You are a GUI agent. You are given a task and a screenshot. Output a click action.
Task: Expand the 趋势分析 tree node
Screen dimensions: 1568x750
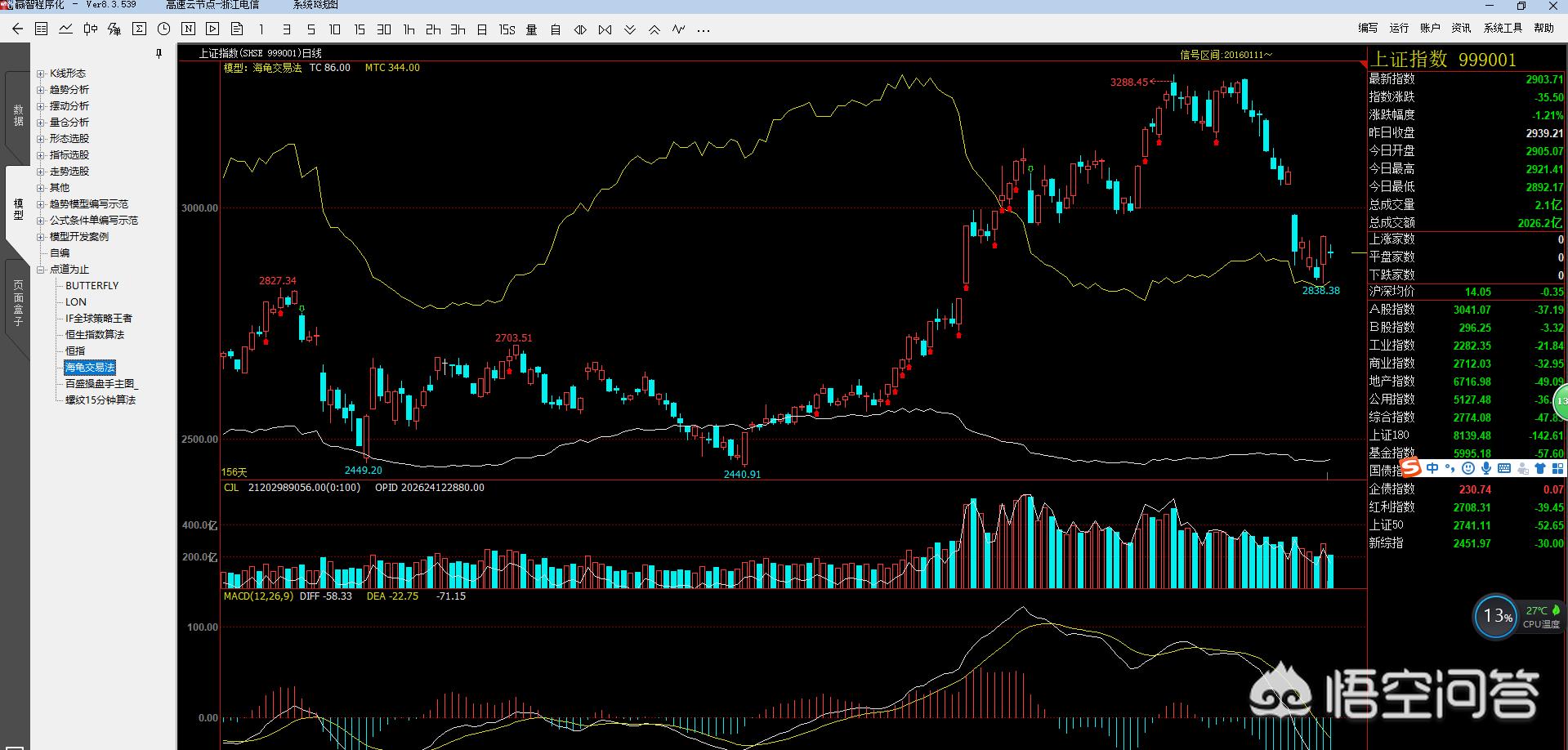[x=41, y=90]
